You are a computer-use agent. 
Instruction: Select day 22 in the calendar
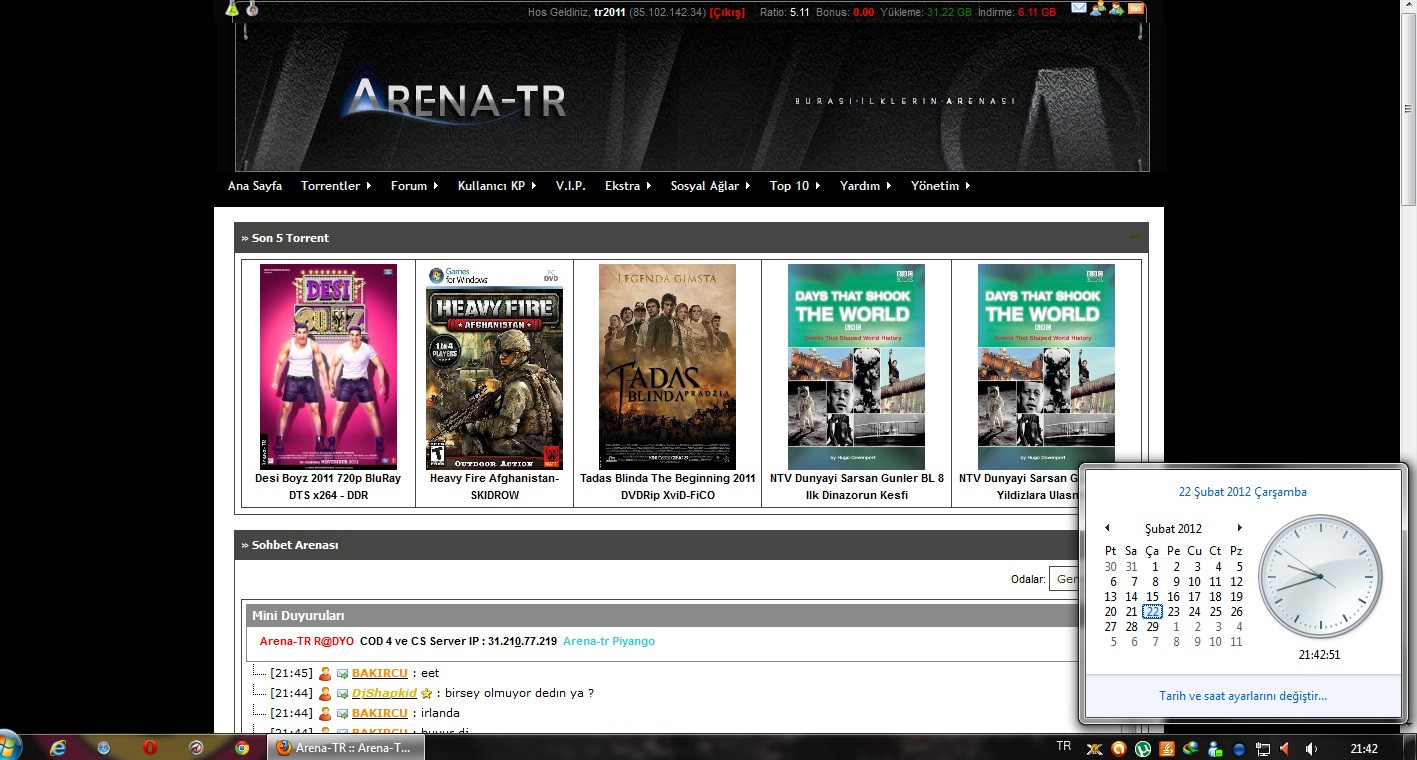pyautogui.click(x=1152, y=612)
